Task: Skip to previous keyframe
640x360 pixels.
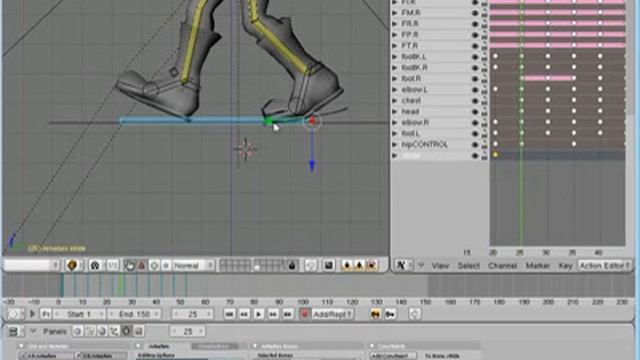Action: pyautogui.click(x=244, y=314)
